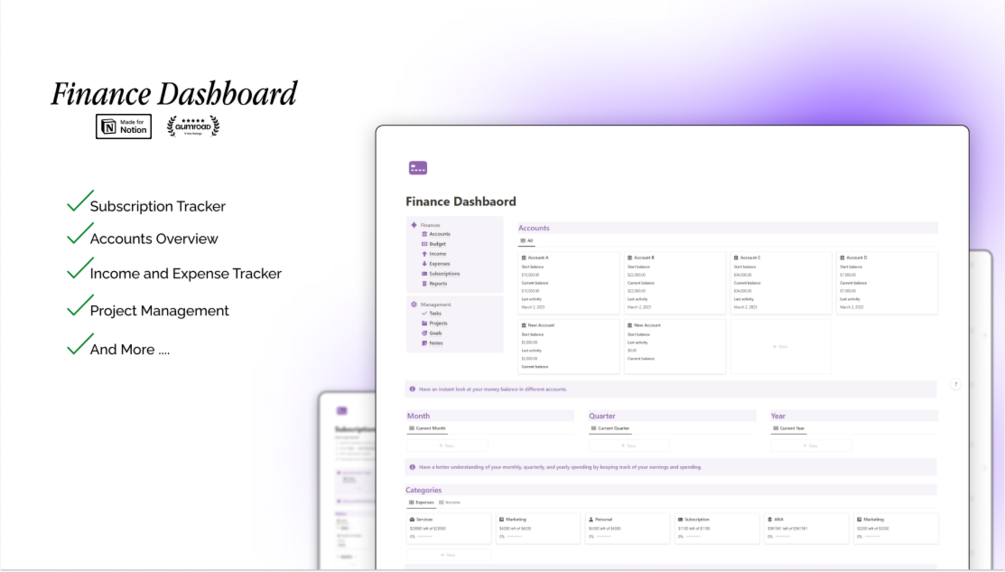The height and width of the screenshot is (572, 1005).
Task: Click the Account A bank icon
Action: click(x=524, y=258)
